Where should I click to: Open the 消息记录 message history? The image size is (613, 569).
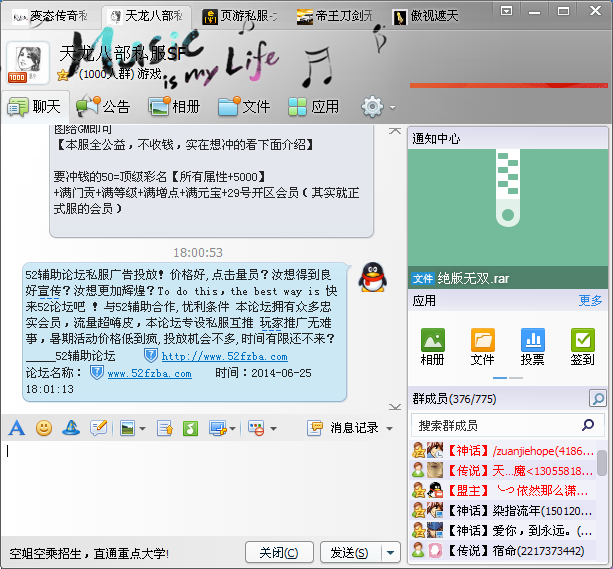(343, 428)
